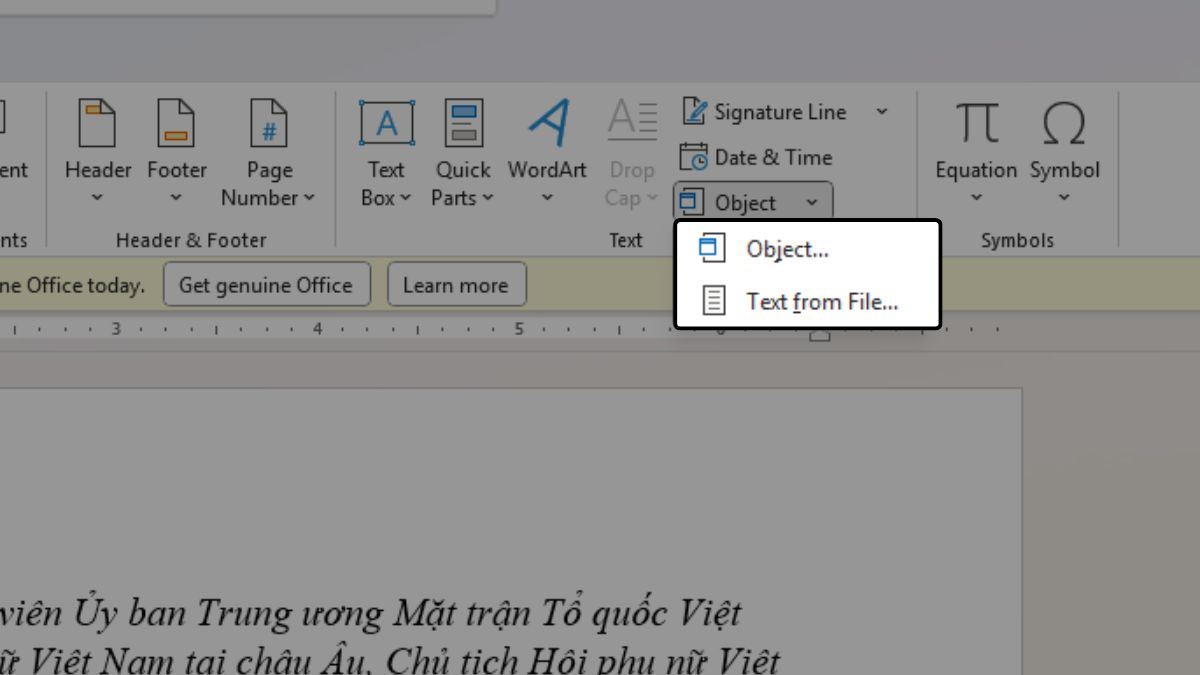
Task: Click the Signature Line icon
Action: 695,111
